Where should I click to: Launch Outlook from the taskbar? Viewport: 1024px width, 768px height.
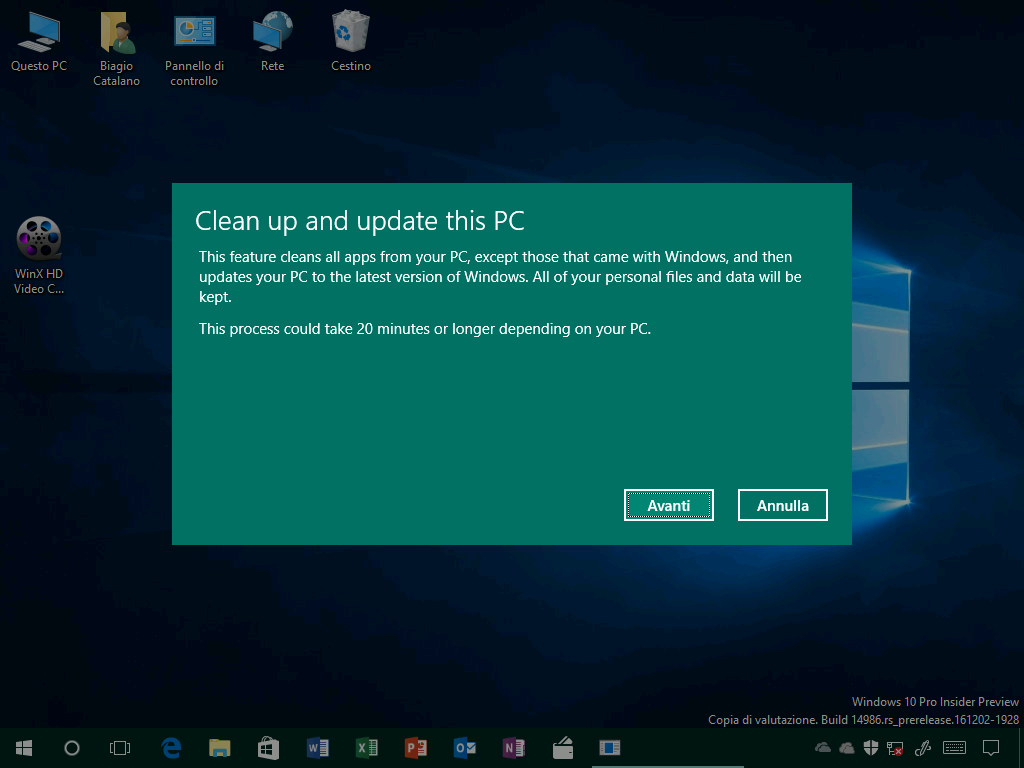(x=464, y=748)
